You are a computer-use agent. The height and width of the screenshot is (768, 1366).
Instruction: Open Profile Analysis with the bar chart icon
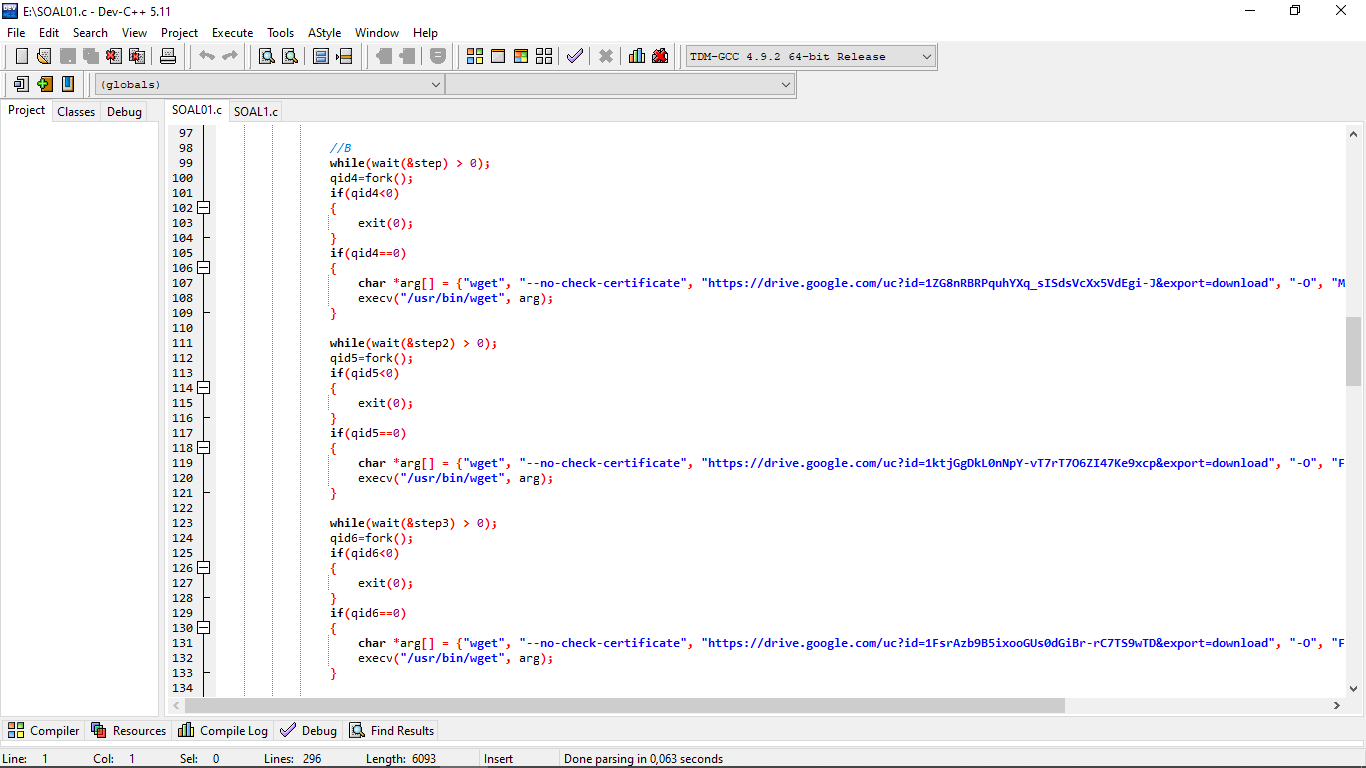(x=637, y=56)
